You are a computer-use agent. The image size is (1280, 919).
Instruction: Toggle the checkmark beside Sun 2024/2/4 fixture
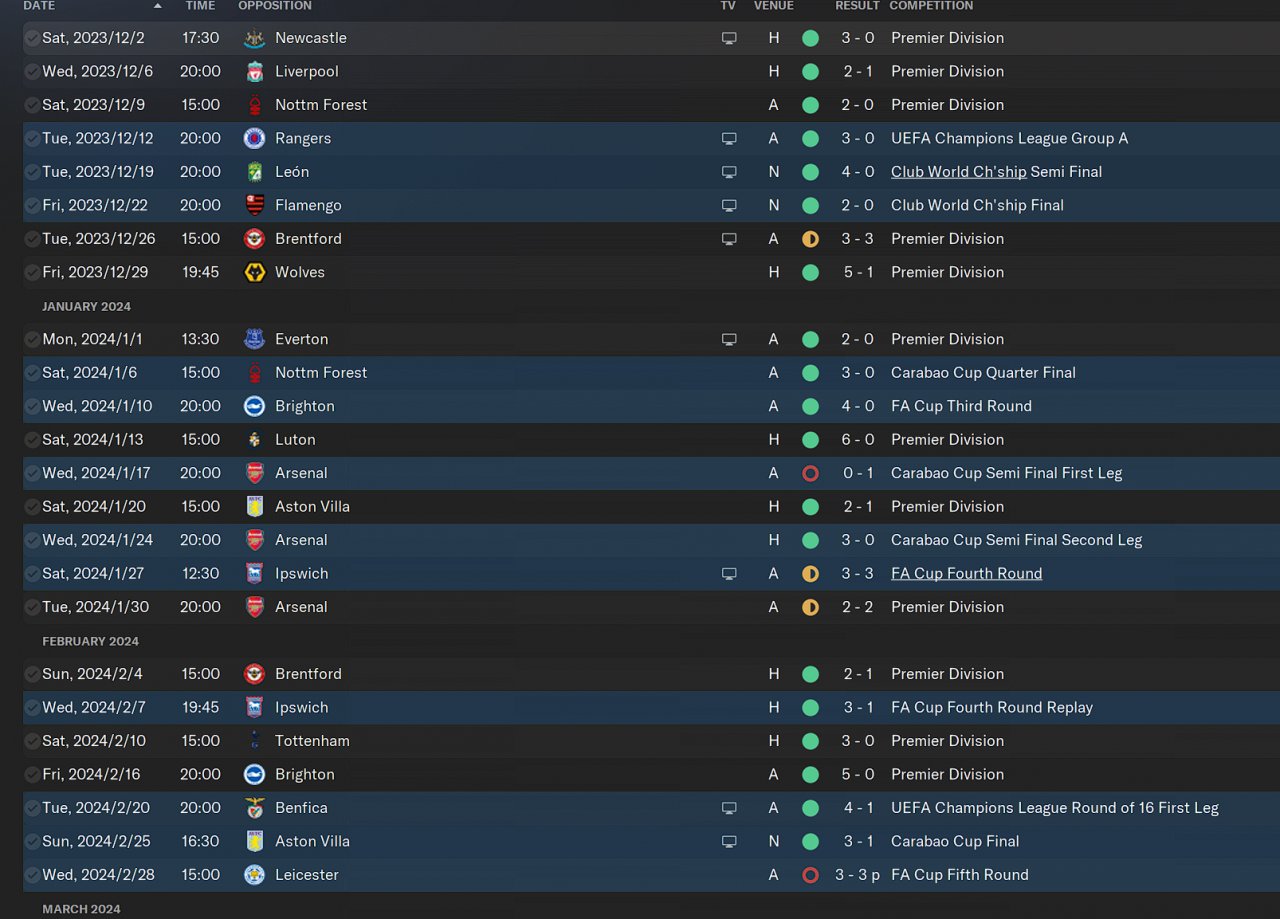pyautogui.click(x=32, y=674)
